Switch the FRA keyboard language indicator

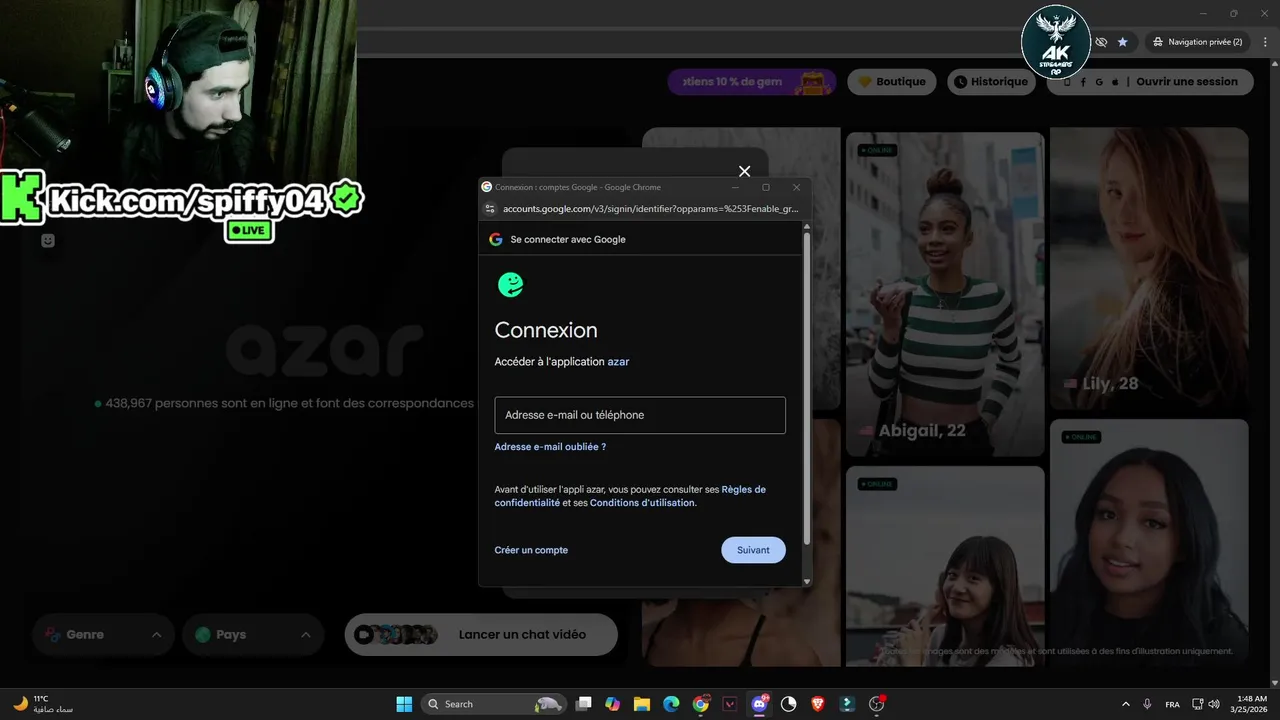1172,704
